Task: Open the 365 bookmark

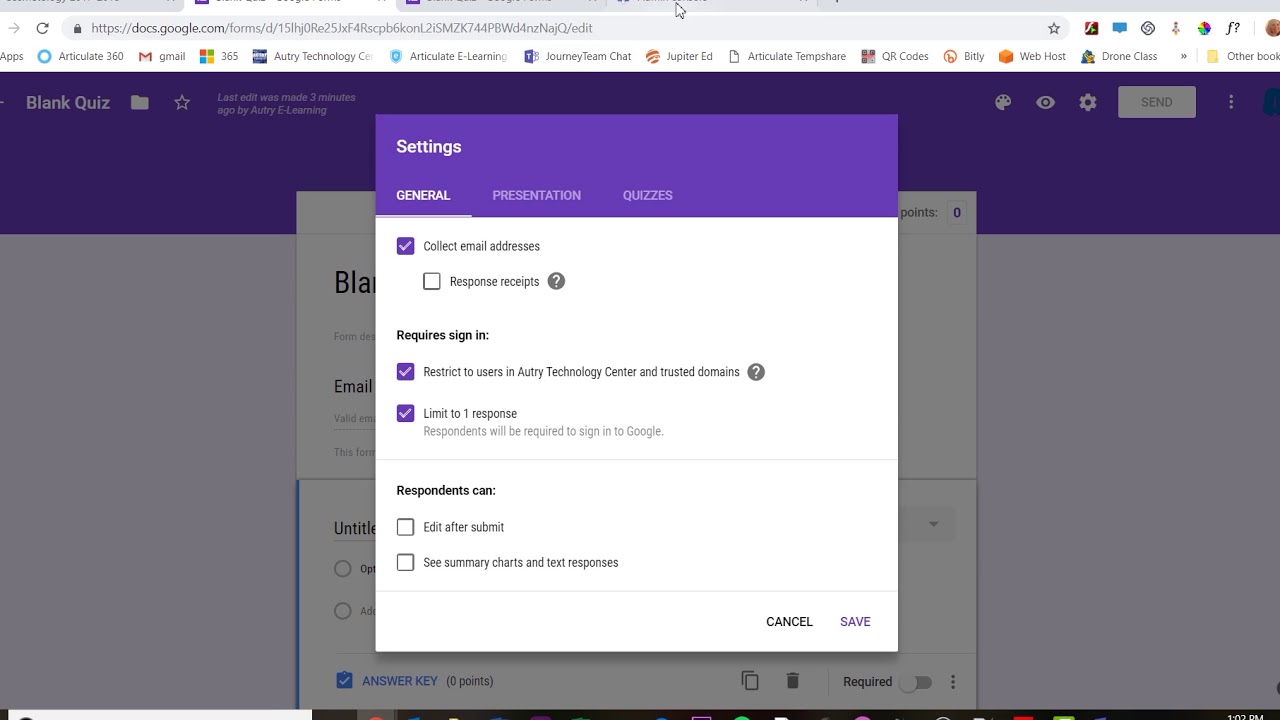Action: tap(218, 56)
